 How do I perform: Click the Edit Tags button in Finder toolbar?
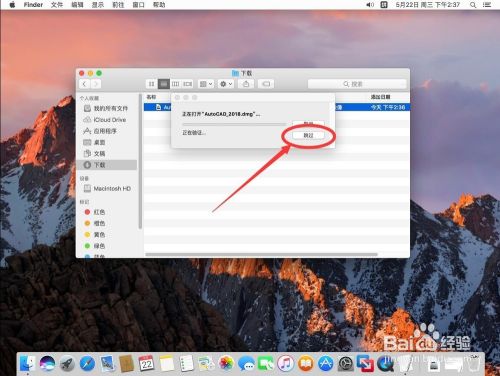click(266, 84)
